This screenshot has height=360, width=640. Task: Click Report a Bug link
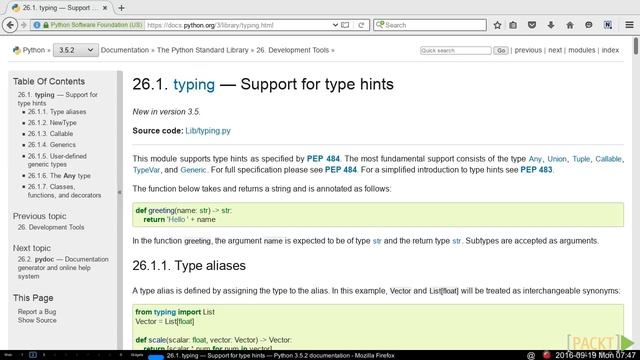[x=37, y=312]
